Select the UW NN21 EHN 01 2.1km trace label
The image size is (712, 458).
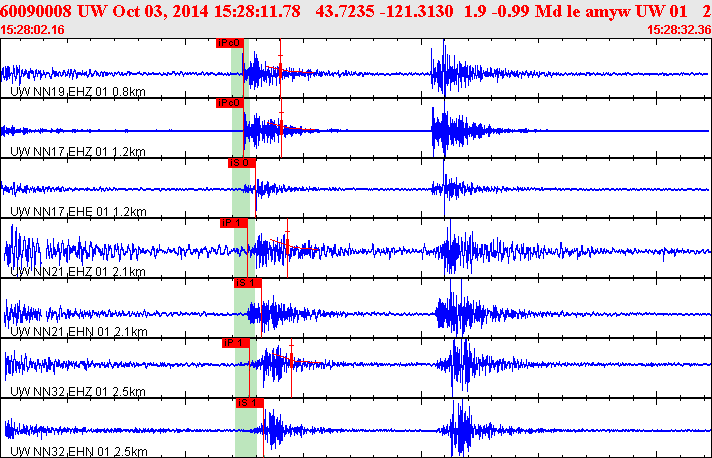coord(79,331)
